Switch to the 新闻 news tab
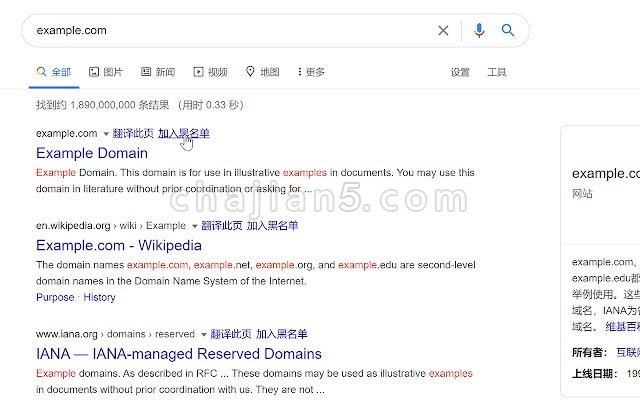The width and height of the screenshot is (640, 400). pos(158,72)
